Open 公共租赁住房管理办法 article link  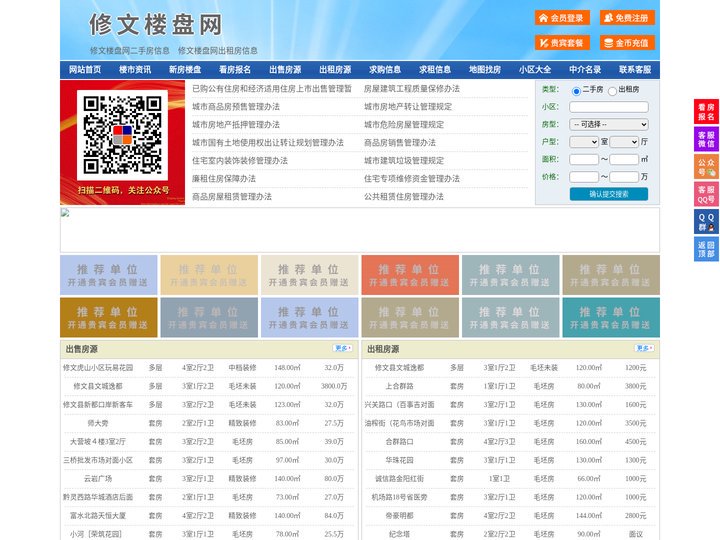point(404,197)
